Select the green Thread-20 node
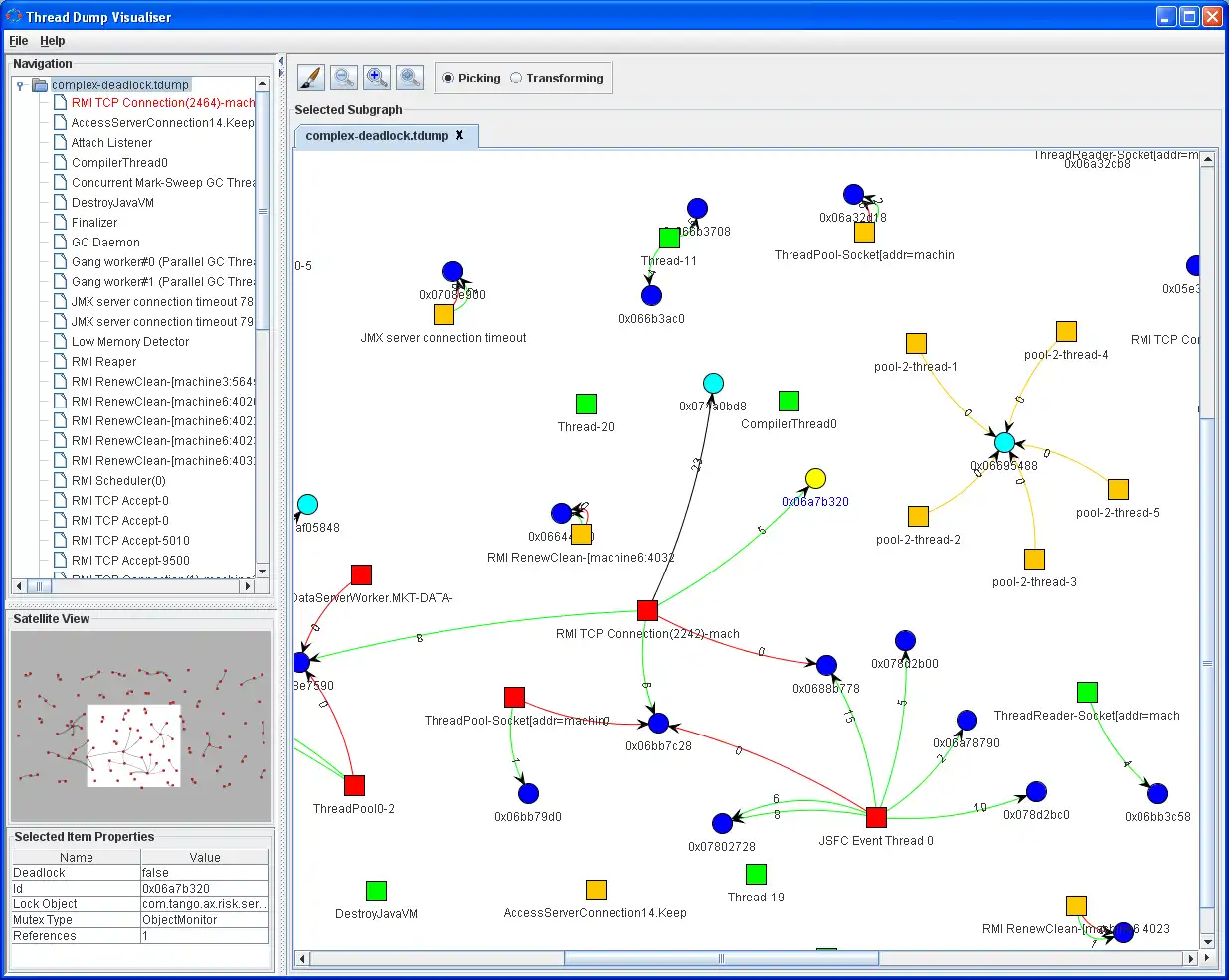Screen dimensions: 1229x980 pyautogui.click(x=586, y=404)
